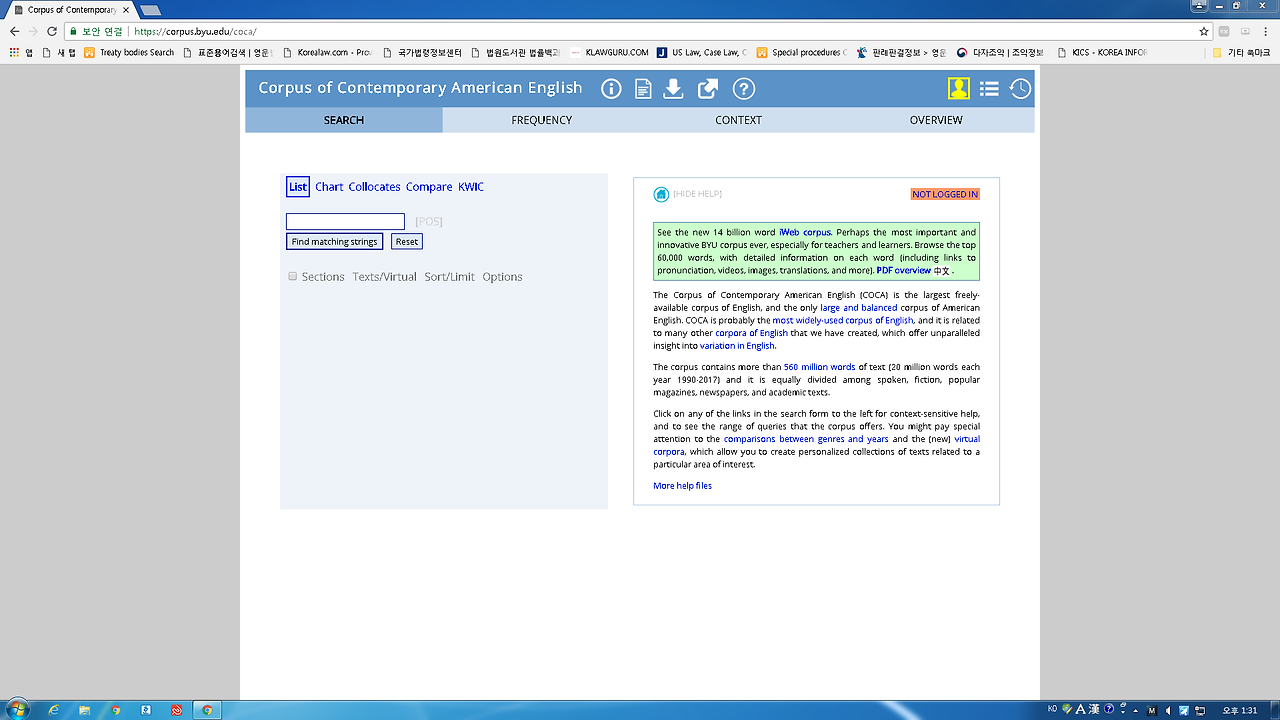Image resolution: width=1280 pixels, height=720 pixels.
Task: Follow the large and balanced link
Action: click(858, 308)
